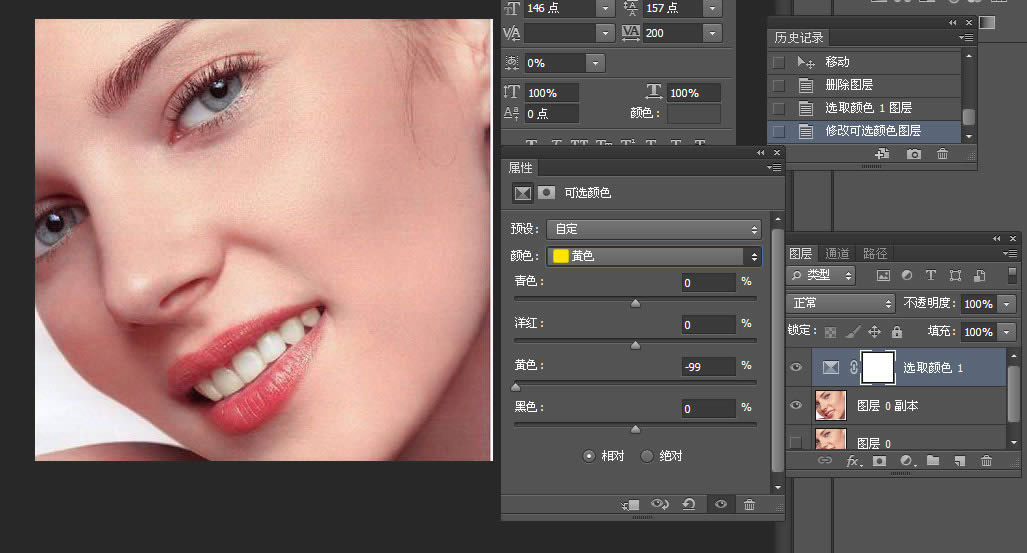The image size is (1027, 553).
Task: Switch to the 图层 tab
Action: click(x=800, y=253)
